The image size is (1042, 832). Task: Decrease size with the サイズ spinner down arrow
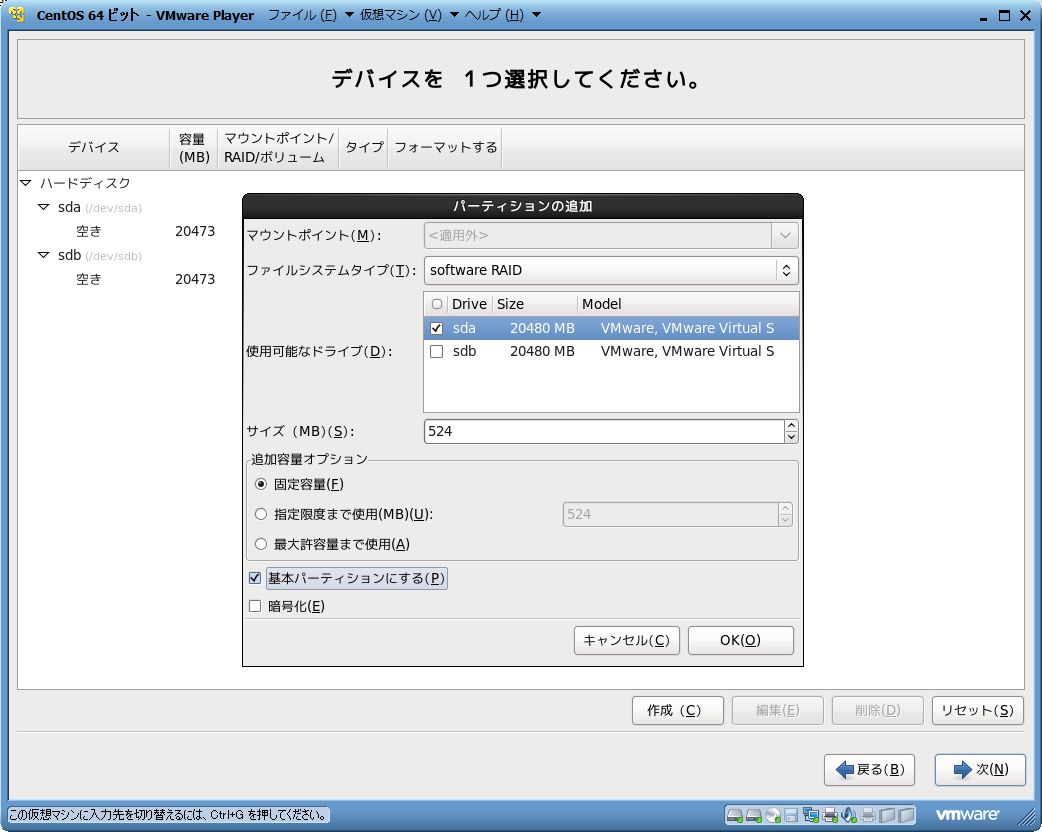click(791, 437)
